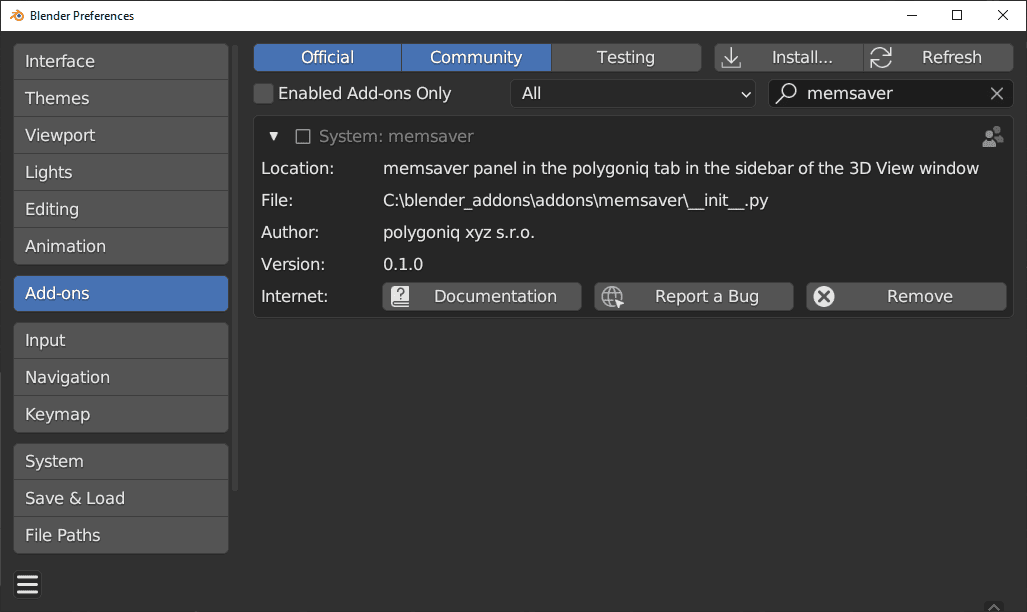Open the All categories dropdown

[632, 92]
